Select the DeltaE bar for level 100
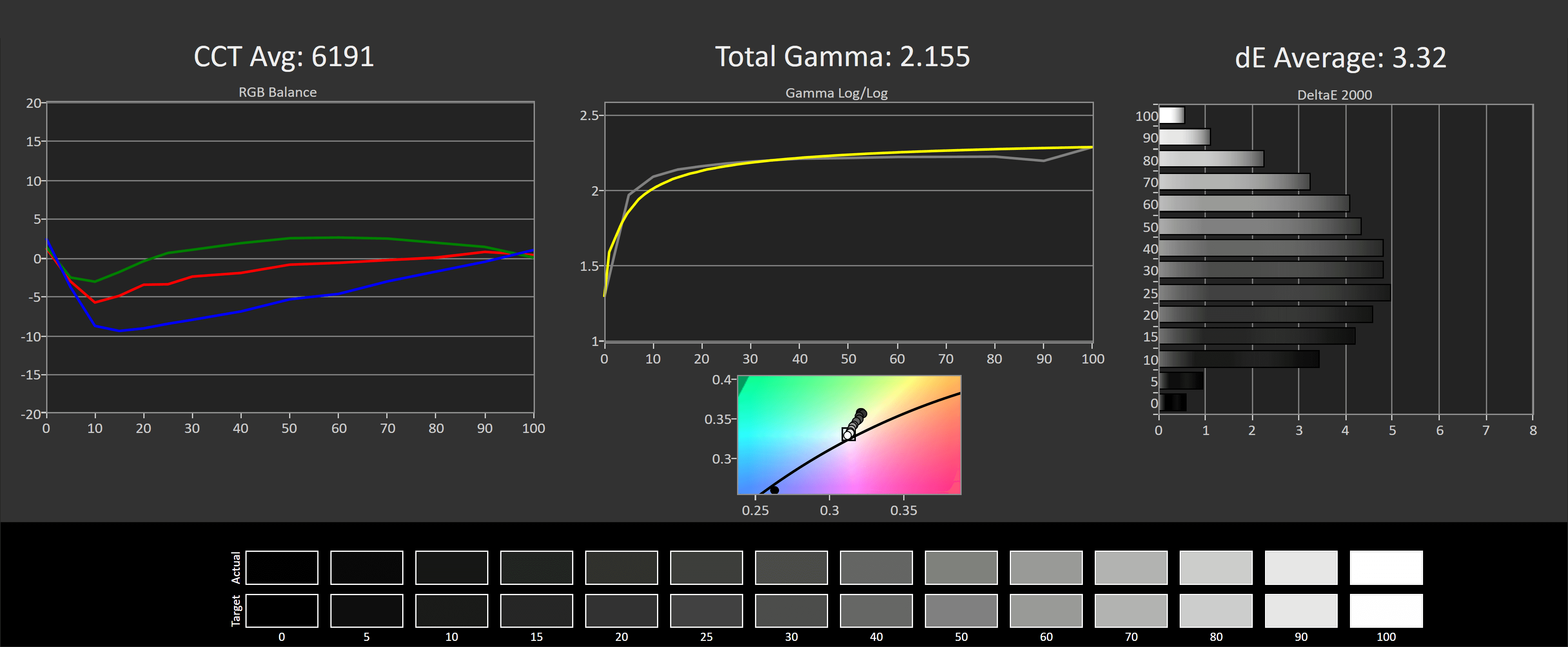This screenshot has height=647, width=1568. pos(1172,116)
